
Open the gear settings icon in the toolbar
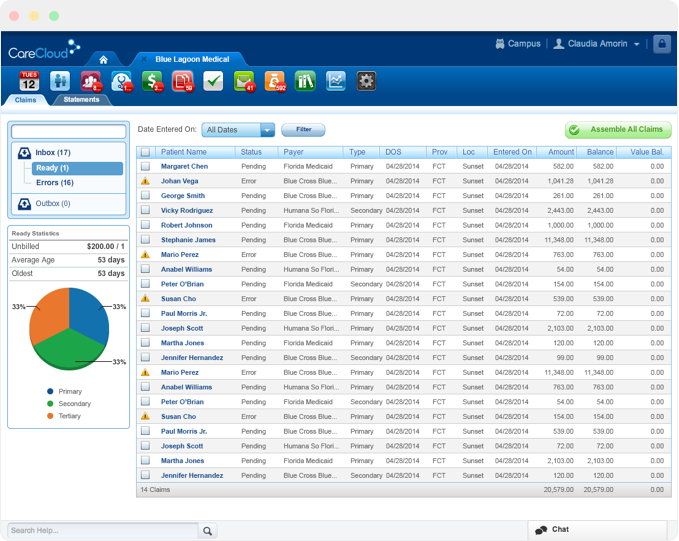coord(367,81)
